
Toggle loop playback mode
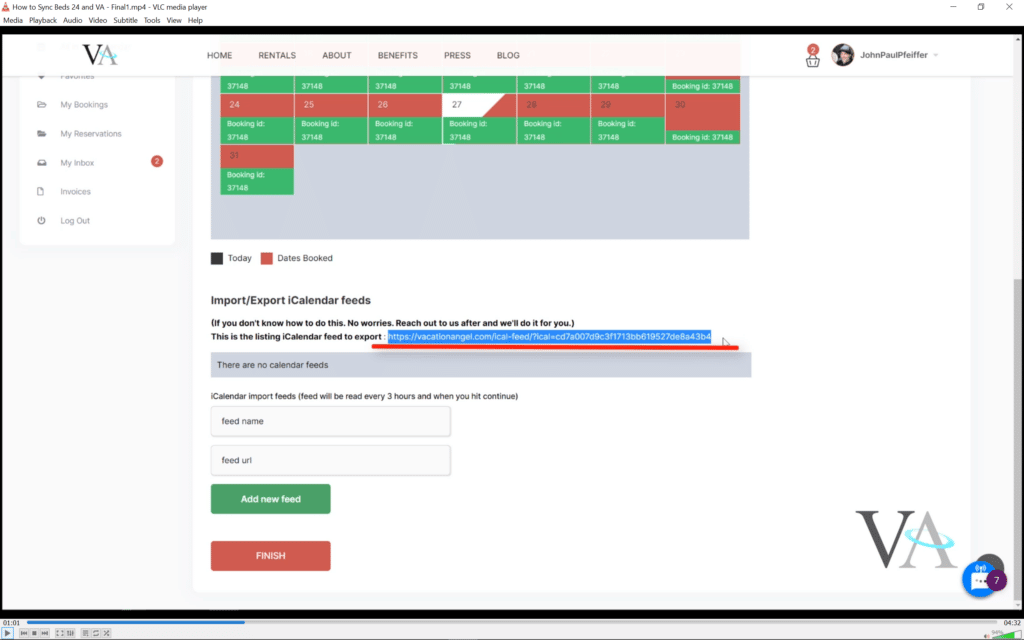coord(95,633)
